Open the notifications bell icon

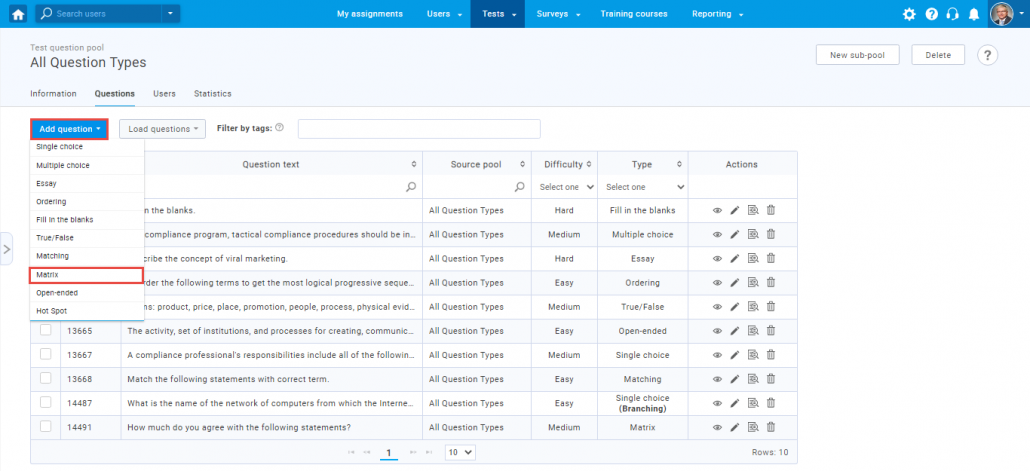pyautogui.click(x=973, y=14)
